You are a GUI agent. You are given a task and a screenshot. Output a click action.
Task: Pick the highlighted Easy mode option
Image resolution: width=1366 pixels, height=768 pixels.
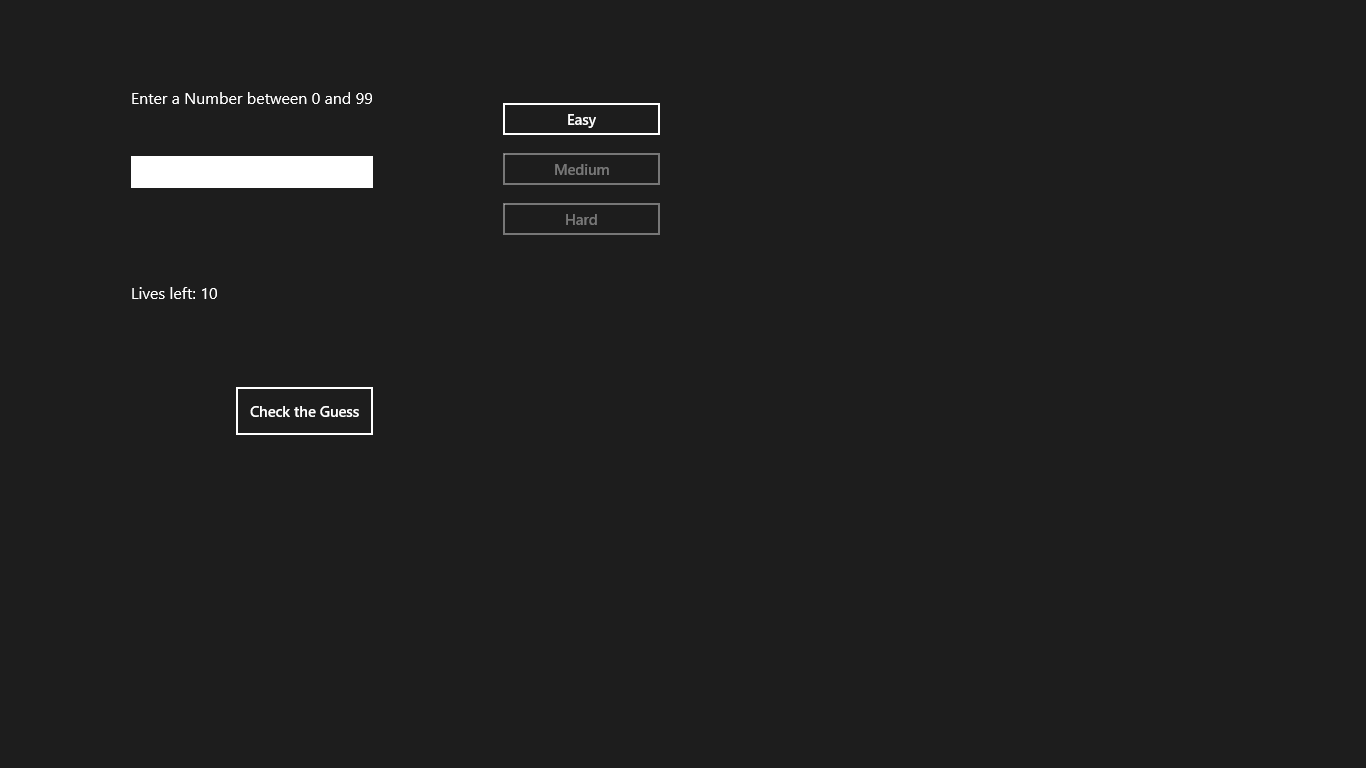581,119
